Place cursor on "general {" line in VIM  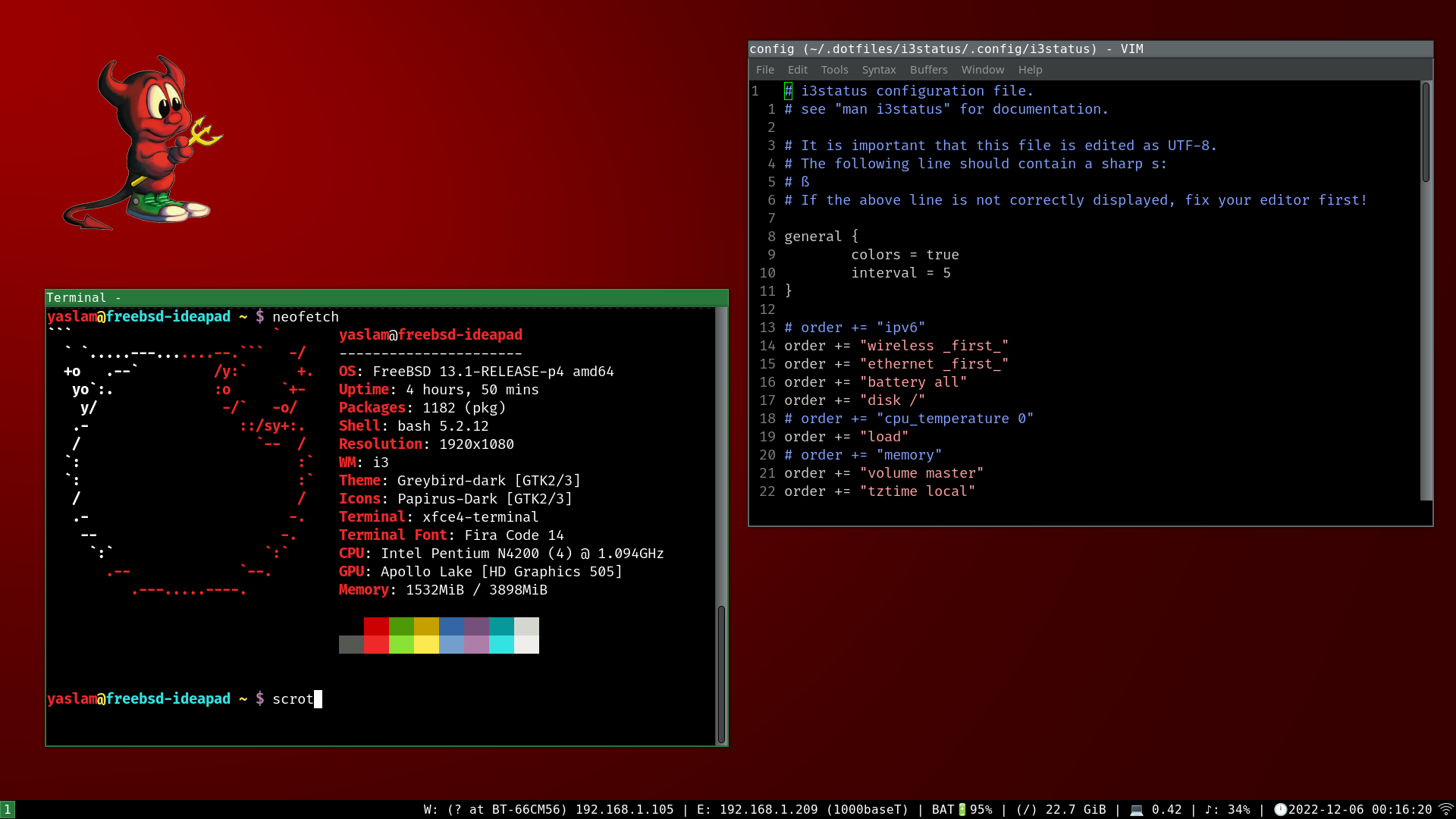tap(821, 237)
